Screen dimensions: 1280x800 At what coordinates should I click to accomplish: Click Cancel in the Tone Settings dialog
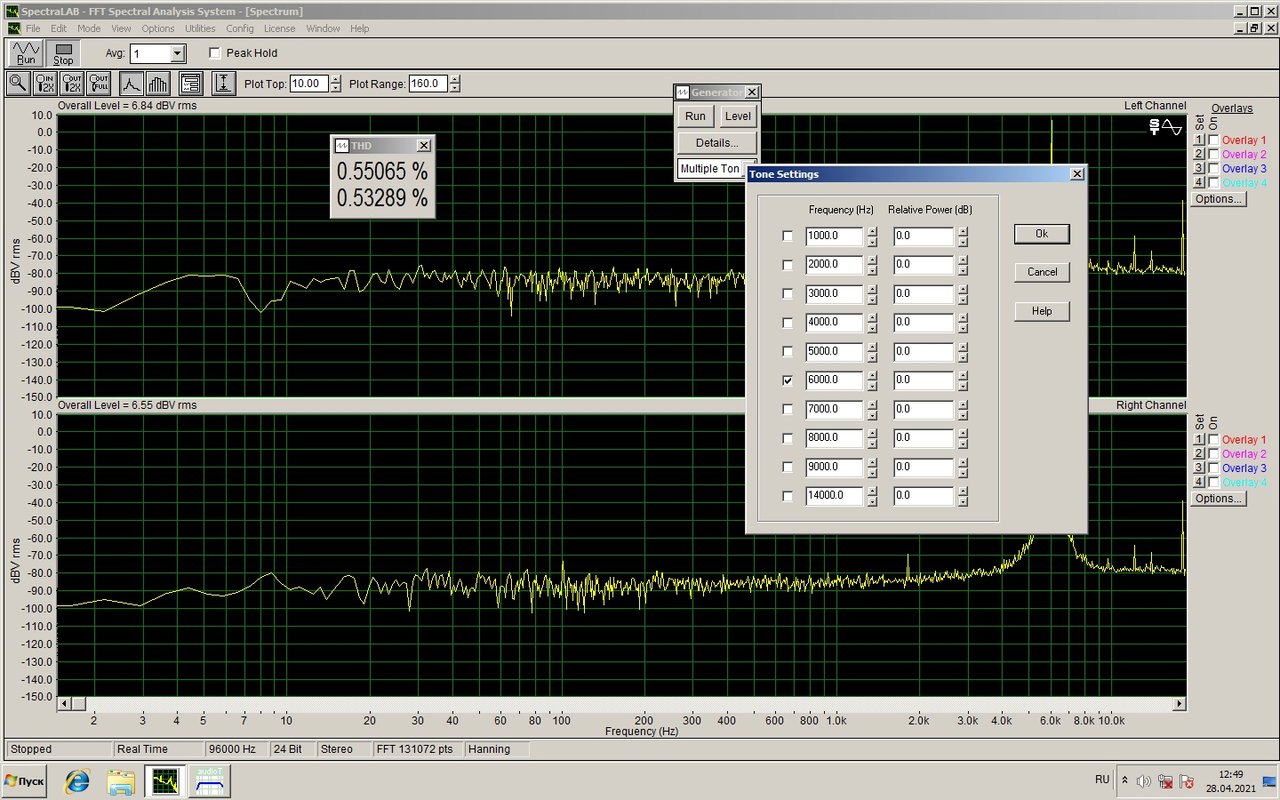coord(1042,272)
